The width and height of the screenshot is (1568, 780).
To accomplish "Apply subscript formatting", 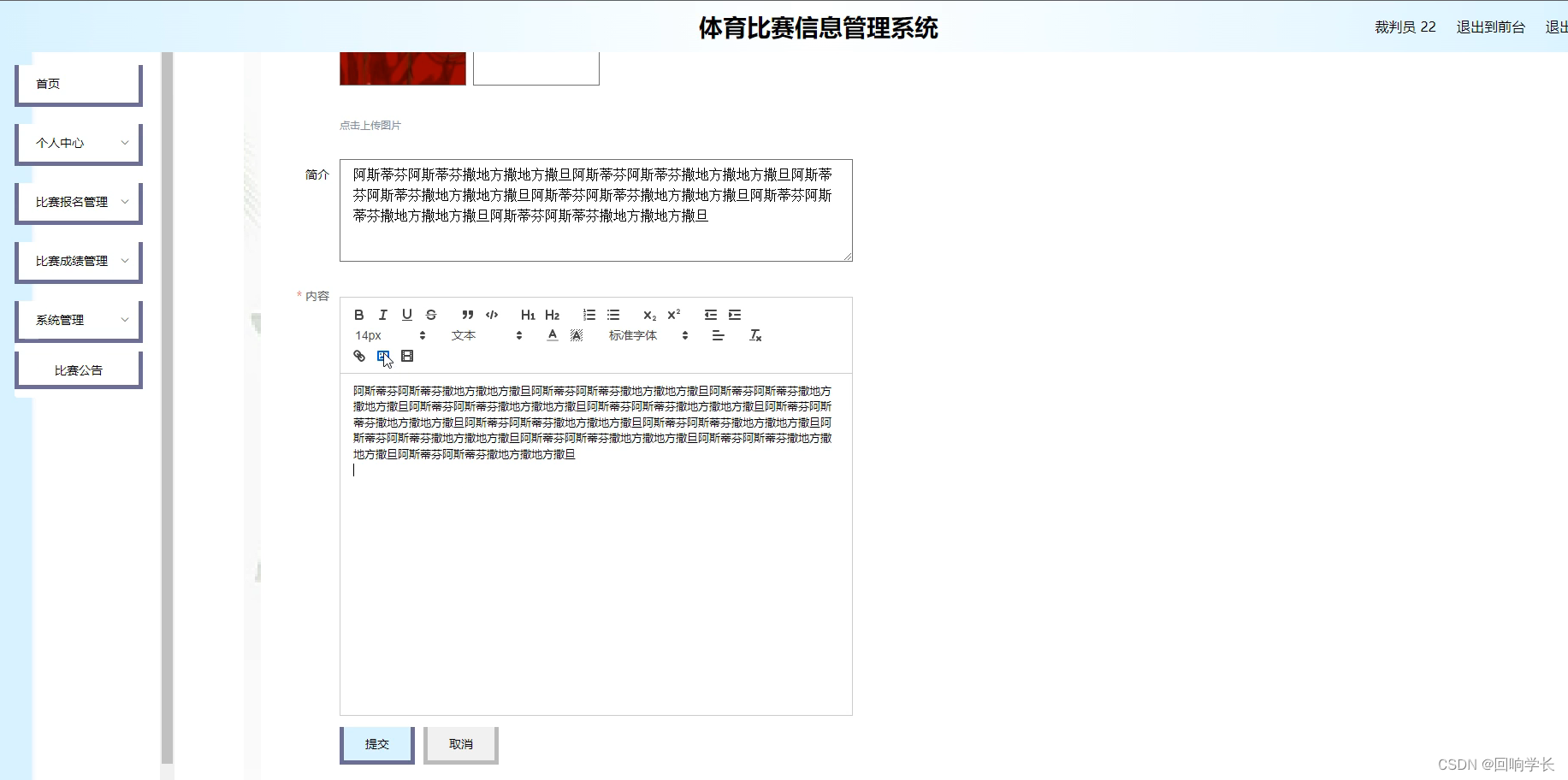I will tap(649, 315).
